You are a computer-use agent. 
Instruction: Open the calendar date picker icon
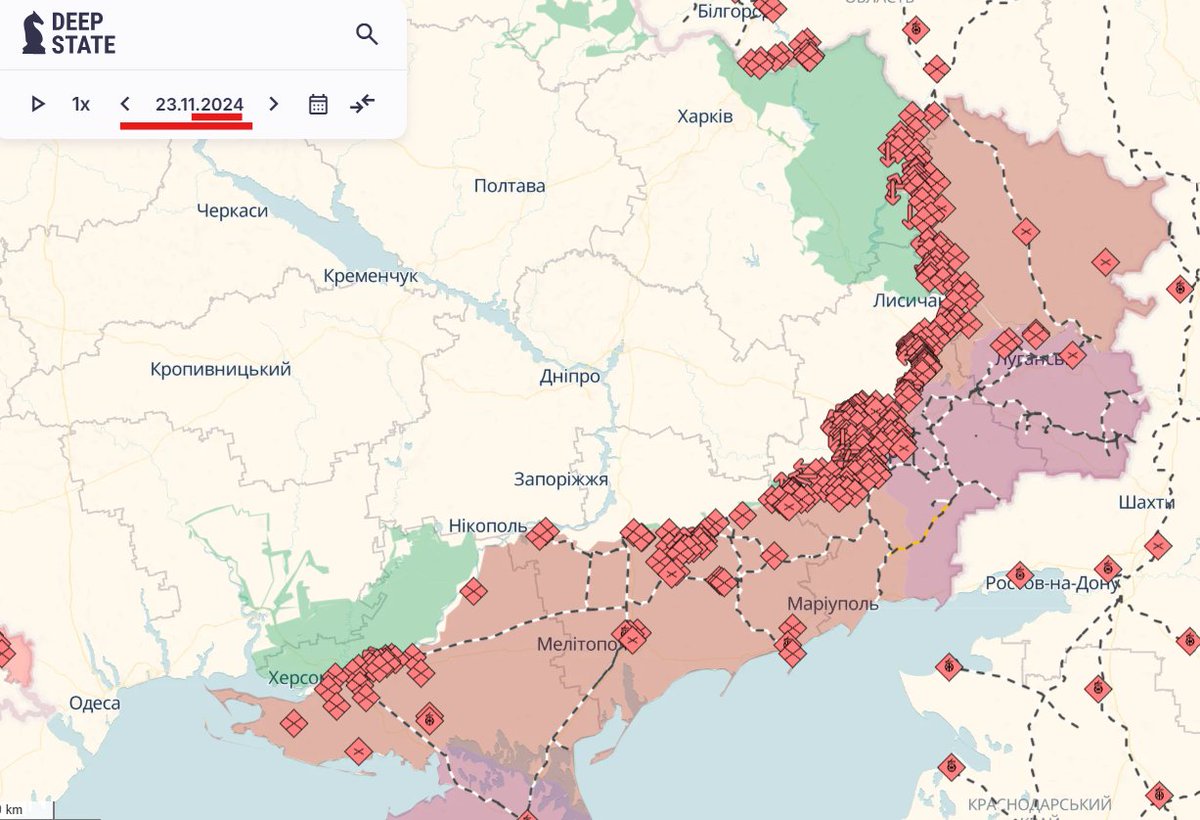318,104
